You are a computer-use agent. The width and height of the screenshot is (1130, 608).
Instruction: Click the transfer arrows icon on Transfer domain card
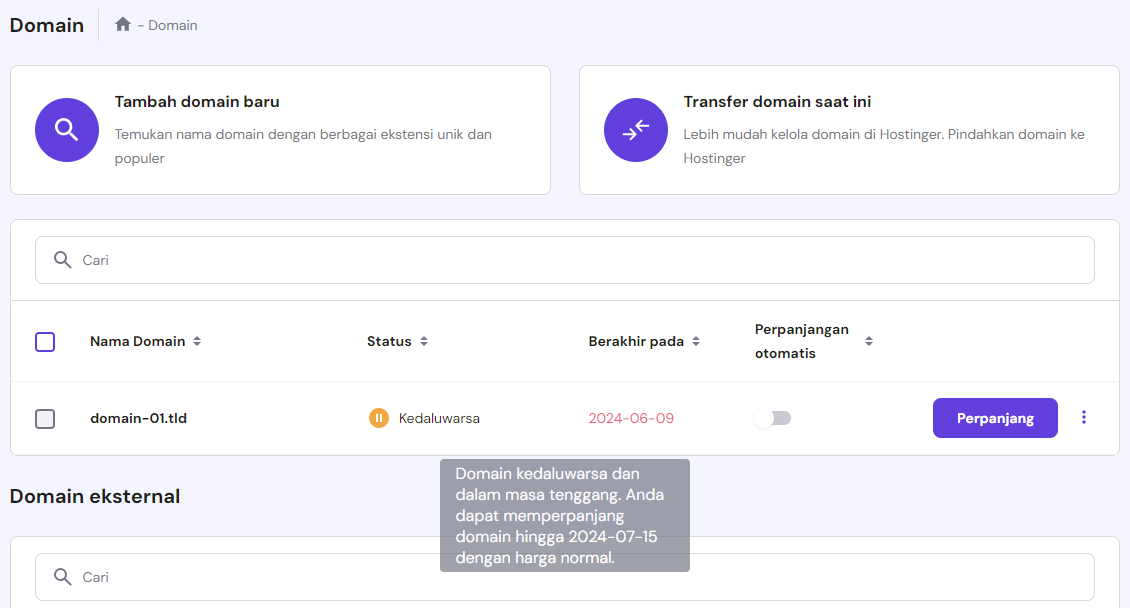635,129
